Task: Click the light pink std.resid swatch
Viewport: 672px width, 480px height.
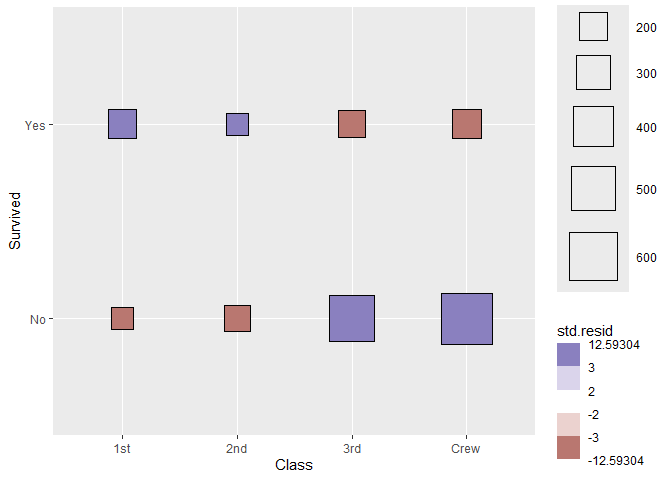Action: (x=568, y=423)
